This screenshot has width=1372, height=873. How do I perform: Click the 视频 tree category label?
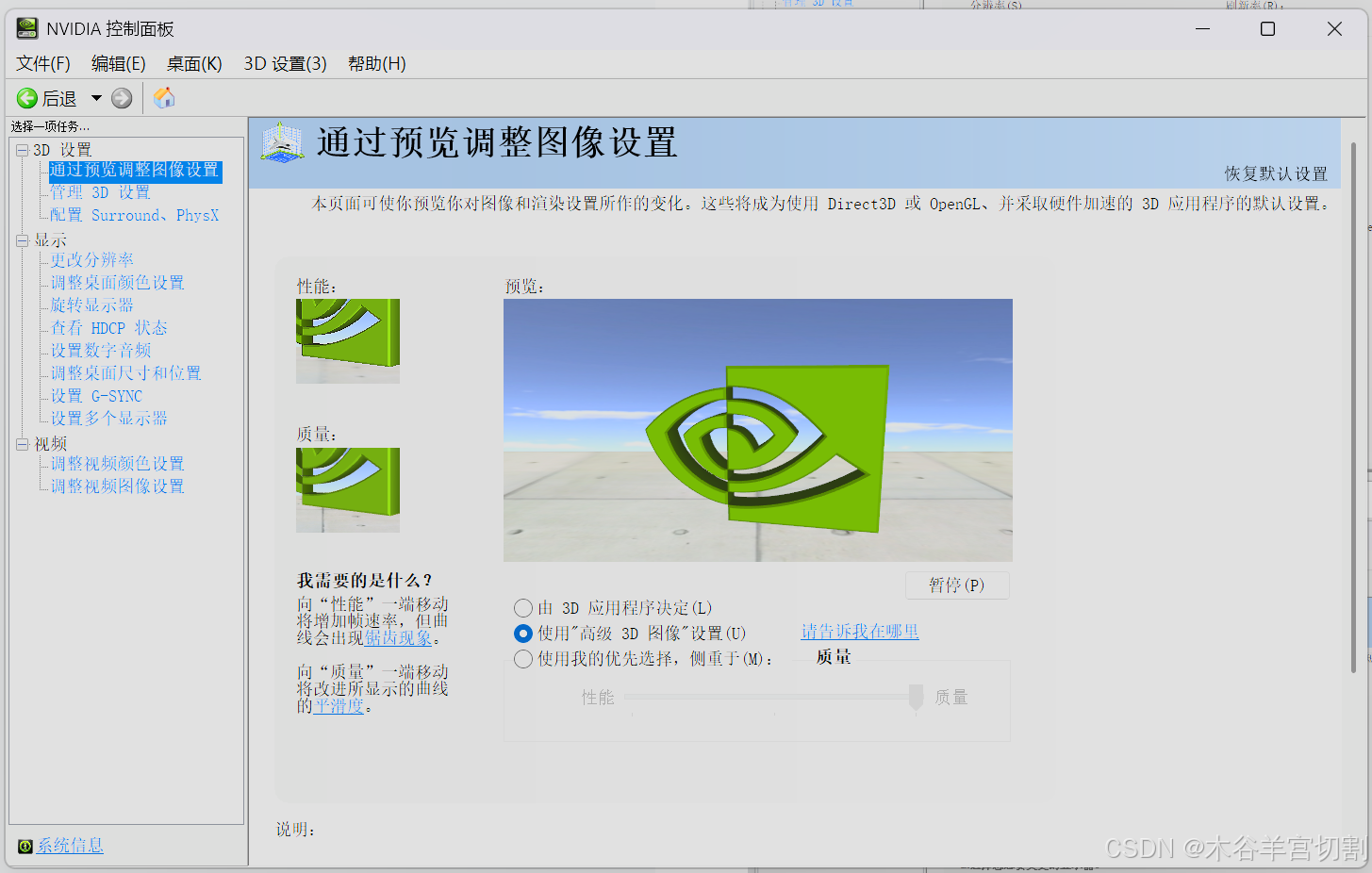click(x=50, y=444)
